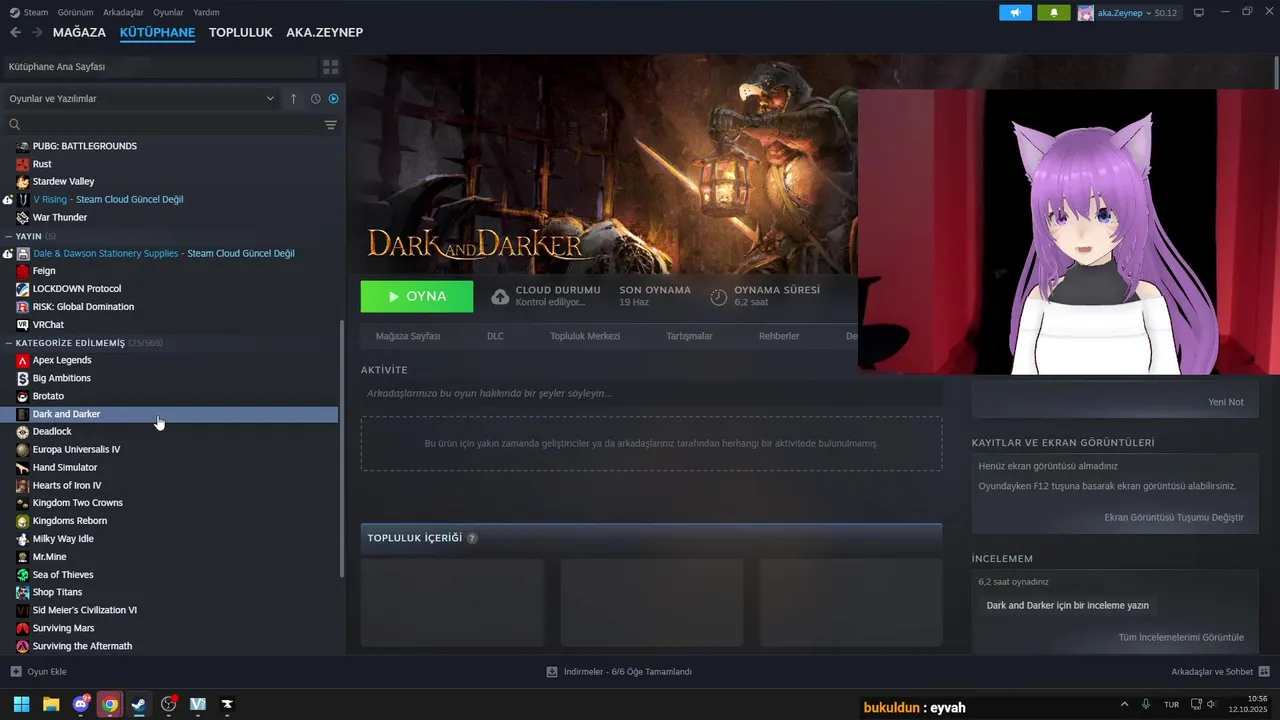
Task: Open Discord from the taskbar
Action: [x=81, y=704]
